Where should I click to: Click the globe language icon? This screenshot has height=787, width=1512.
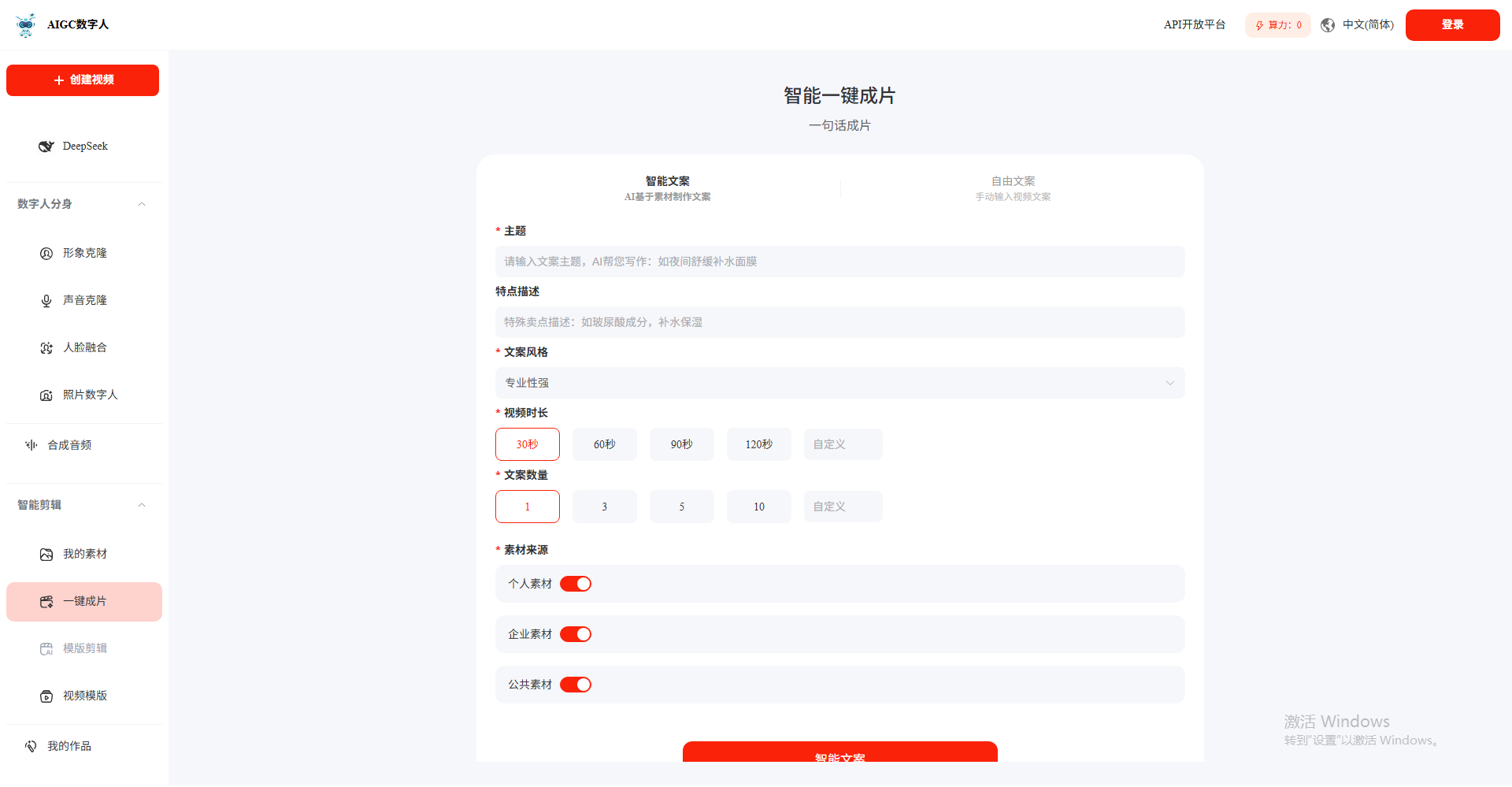coord(1328,25)
